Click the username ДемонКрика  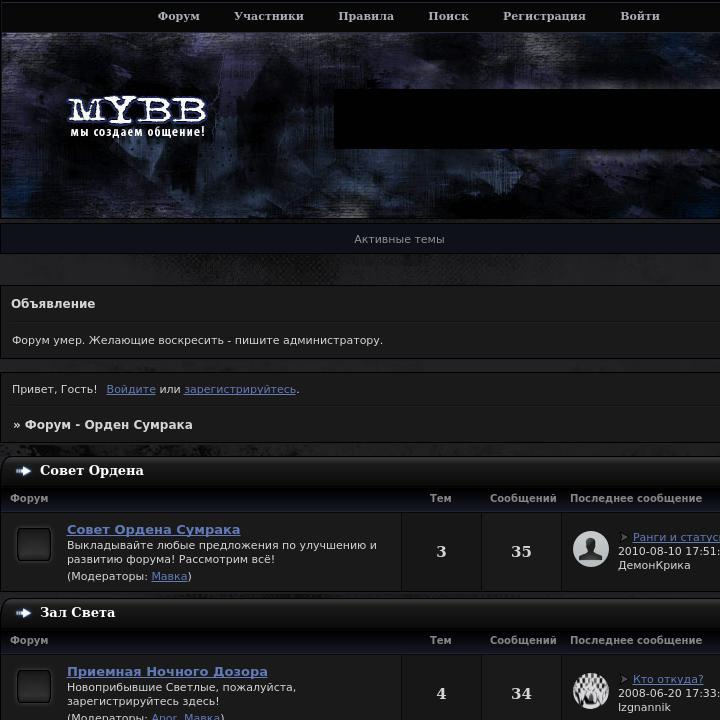pyautogui.click(x=654, y=566)
